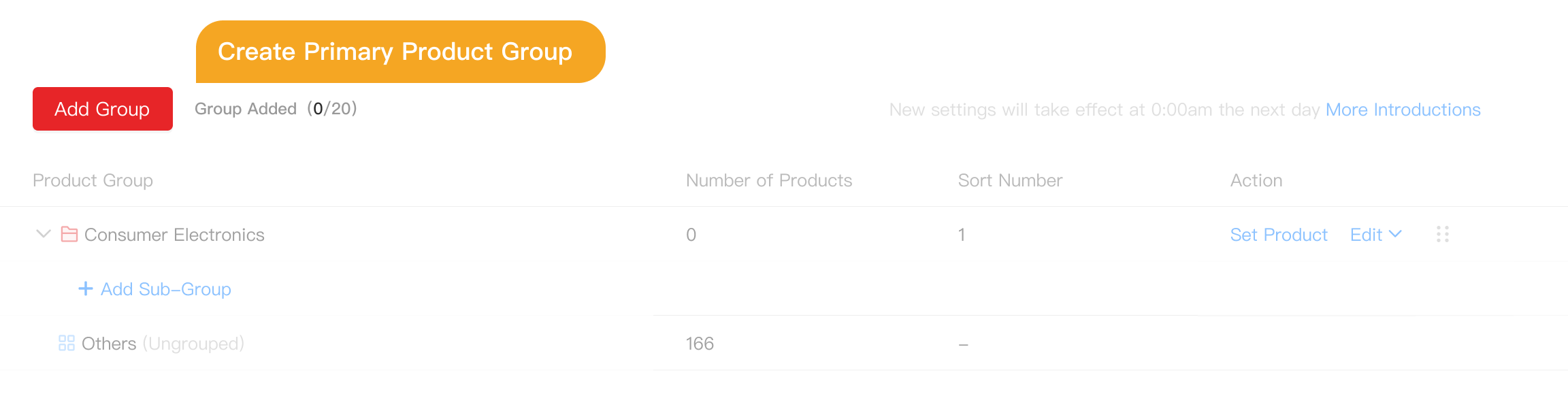Click the plus icon for Add Sub-Group

[86, 288]
